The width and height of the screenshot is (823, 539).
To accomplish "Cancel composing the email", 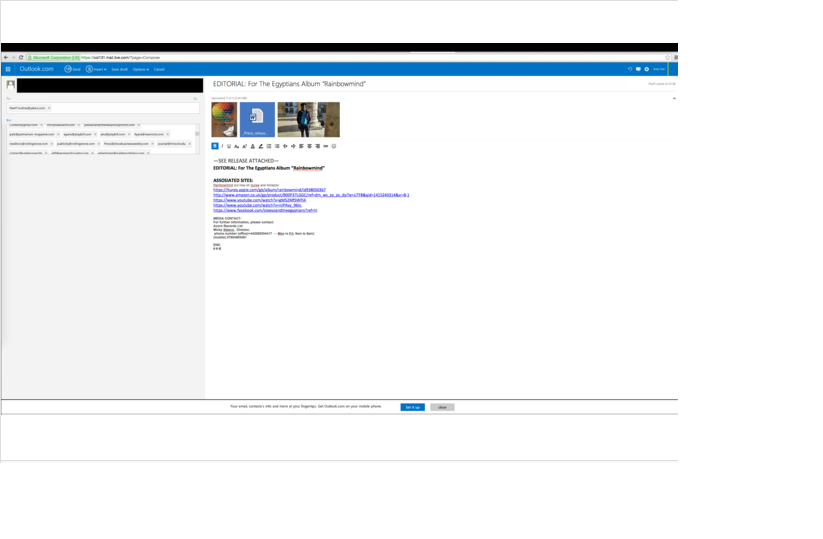I will coord(159,69).
